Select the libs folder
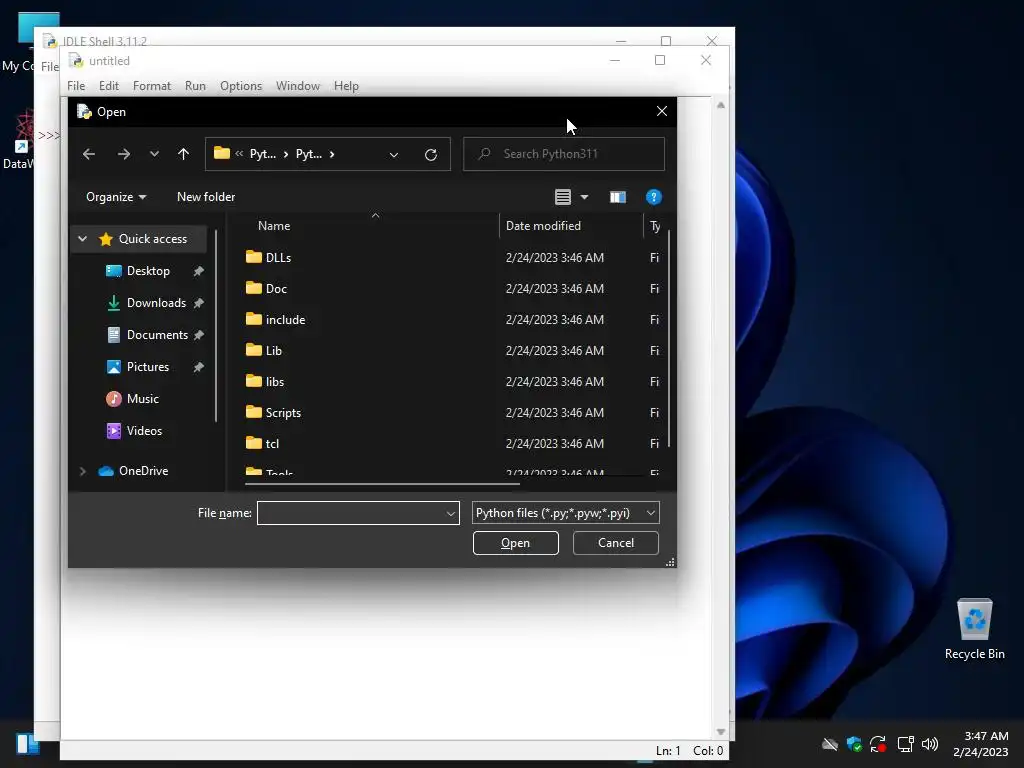1024x768 pixels. pyautogui.click(x=275, y=381)
